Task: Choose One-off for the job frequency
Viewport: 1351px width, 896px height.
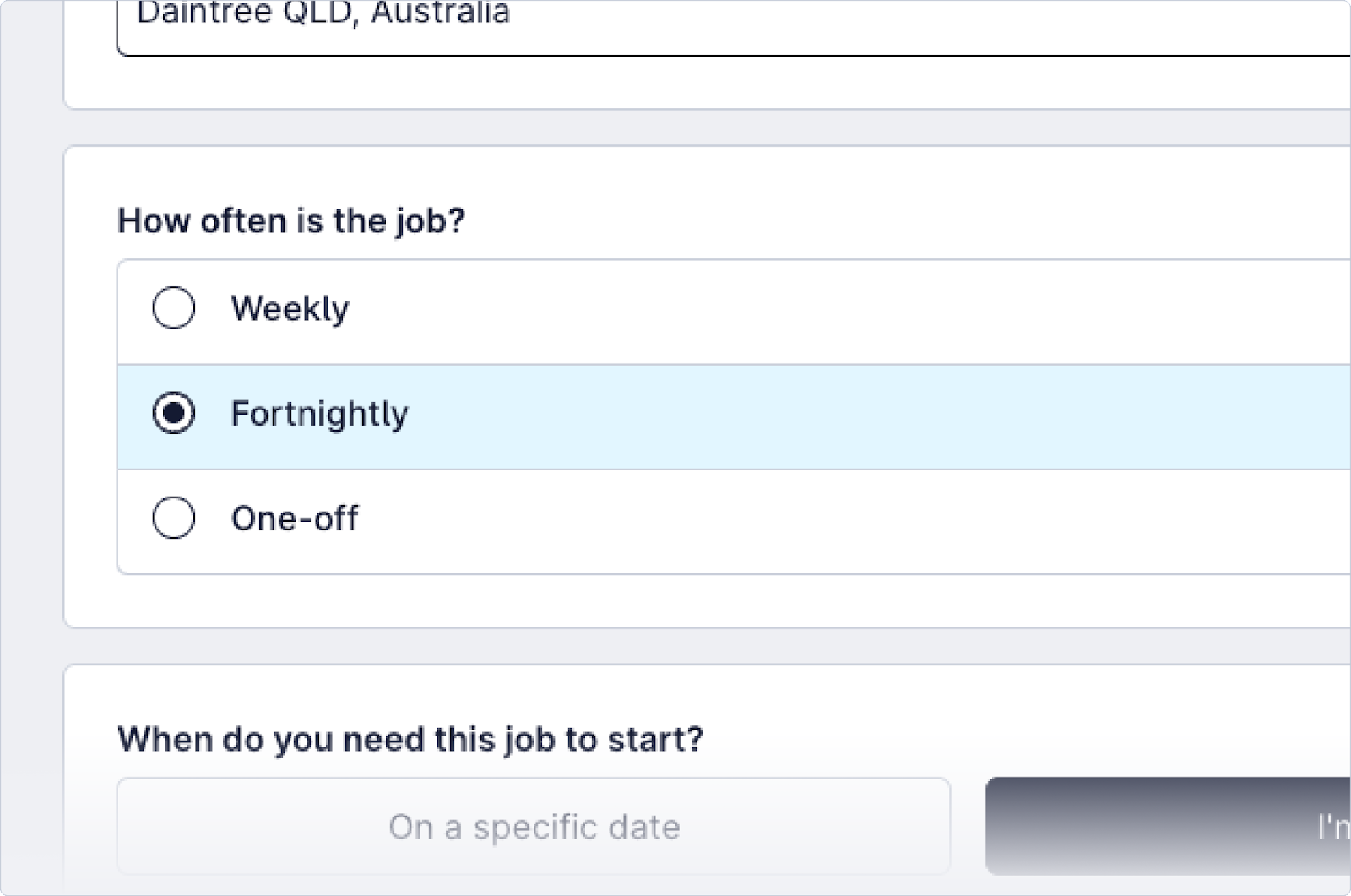Action: coord(175,519)
